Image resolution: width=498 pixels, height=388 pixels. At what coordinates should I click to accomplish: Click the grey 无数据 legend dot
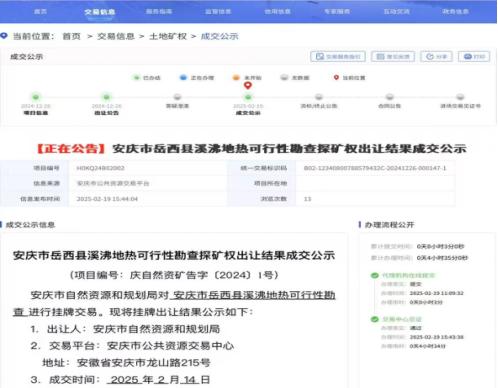[x=284, y=78]
